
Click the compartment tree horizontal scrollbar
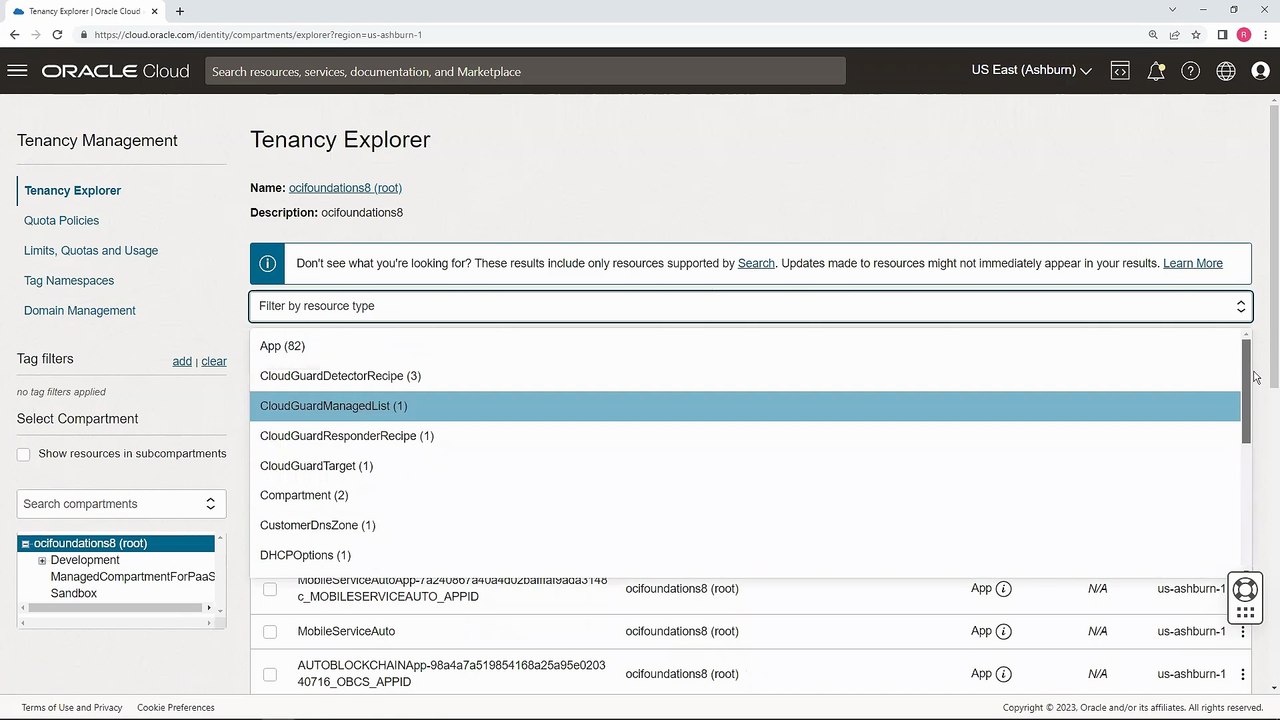[x=116, y=608]
